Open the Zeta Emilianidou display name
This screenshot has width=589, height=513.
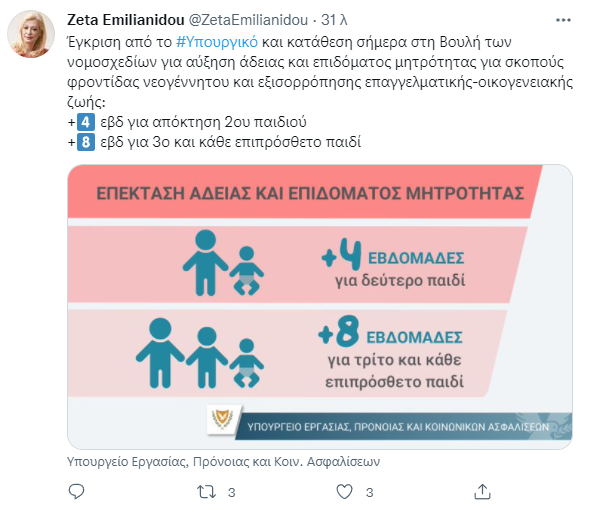125,20
